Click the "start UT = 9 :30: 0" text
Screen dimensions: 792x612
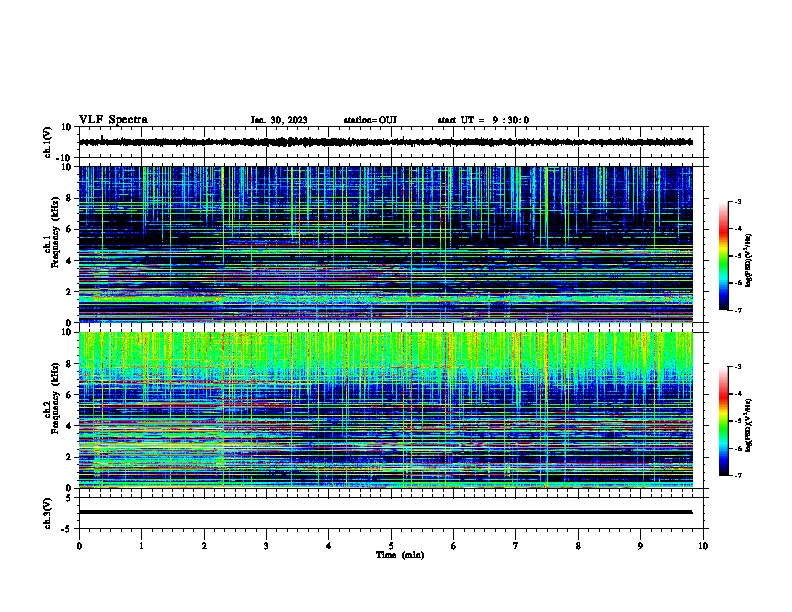click(x=483, y=120)
